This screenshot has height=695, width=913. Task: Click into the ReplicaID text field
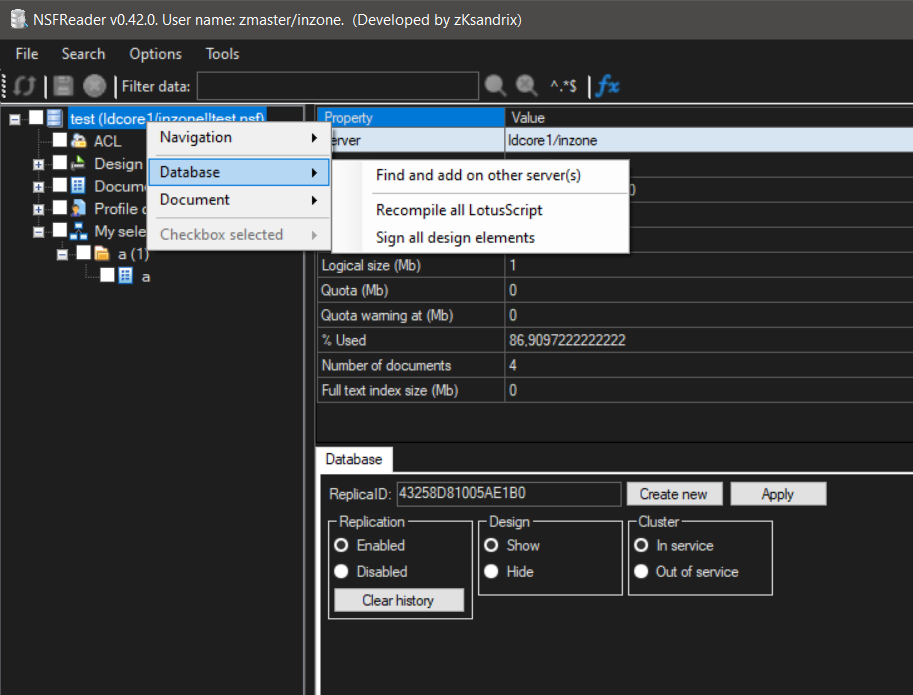coord(509,494)
